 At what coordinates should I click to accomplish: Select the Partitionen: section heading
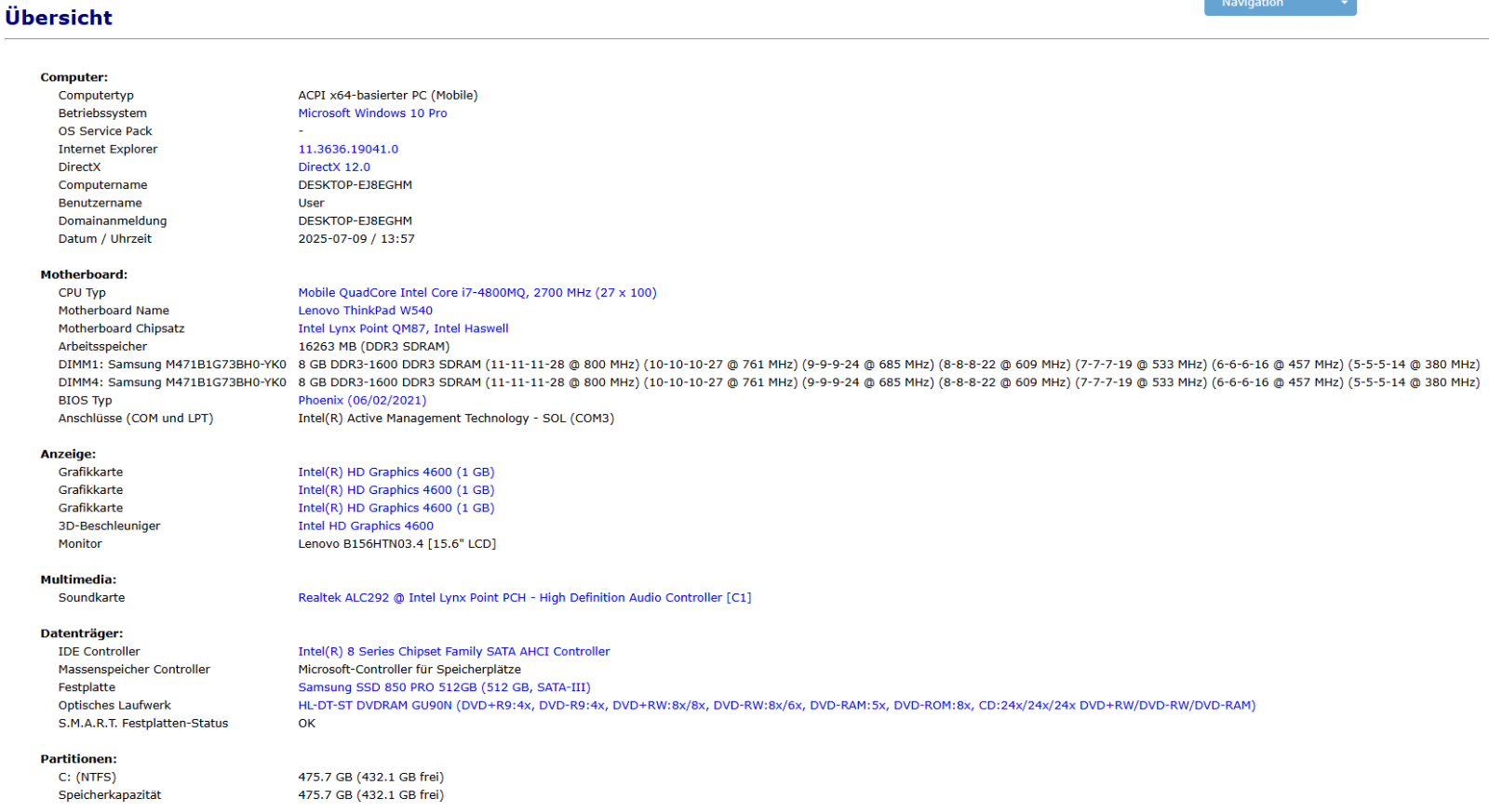[x=78, y=760]
